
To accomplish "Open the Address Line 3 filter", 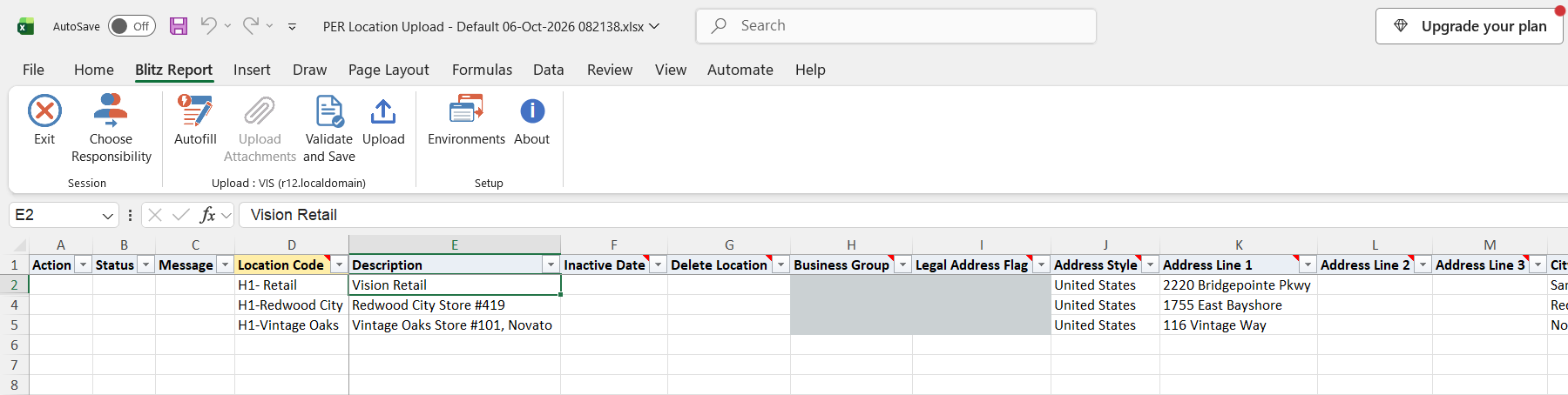I will tap(1538, 264).
